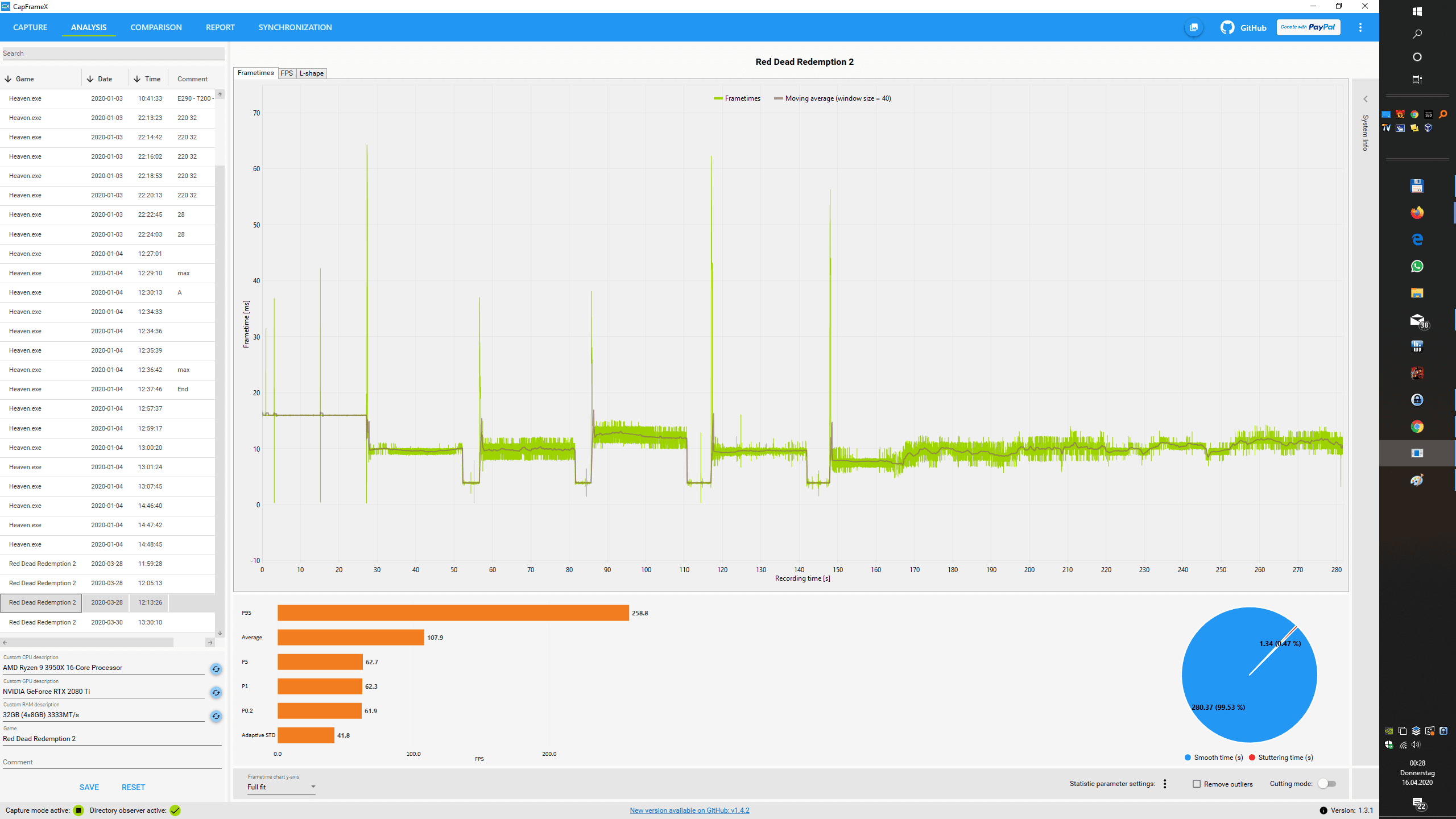
Task: Click the Game name input field
Action: (x=113, y=739)
